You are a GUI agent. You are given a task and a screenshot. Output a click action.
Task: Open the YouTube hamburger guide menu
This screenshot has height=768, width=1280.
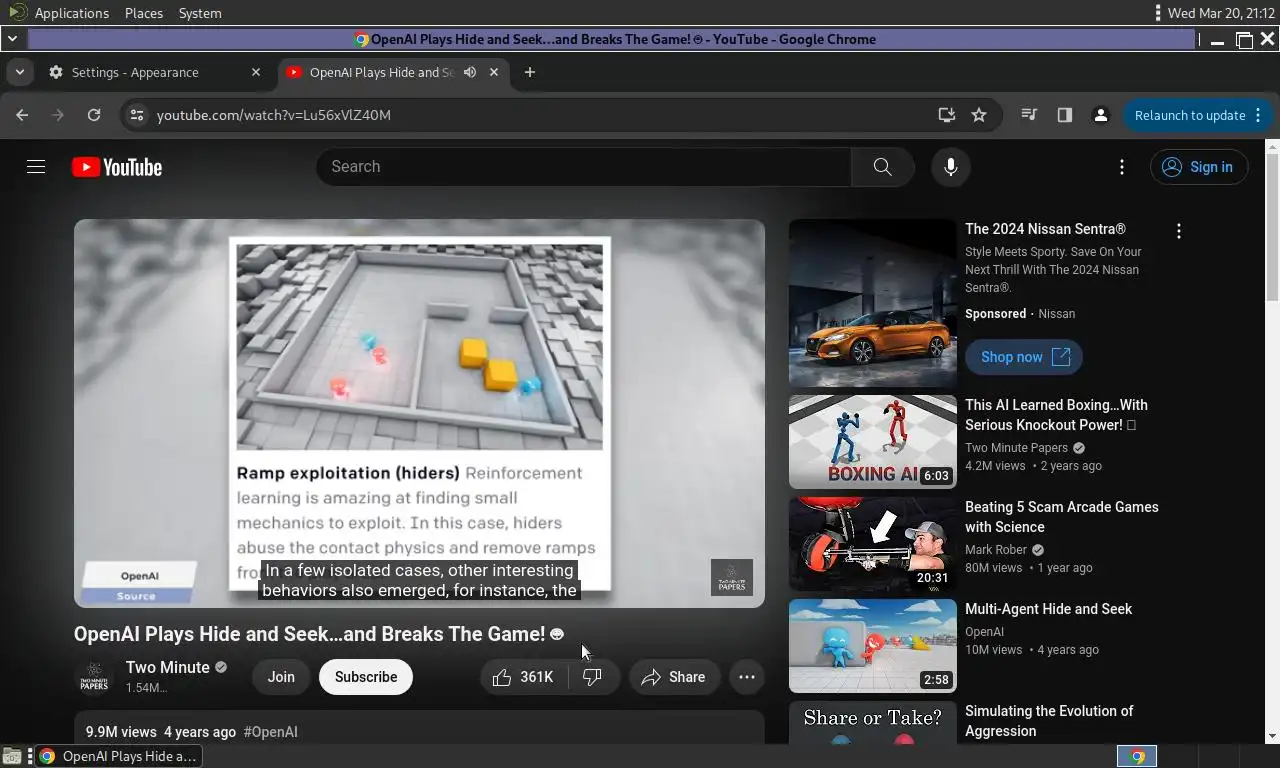[36, 167]
